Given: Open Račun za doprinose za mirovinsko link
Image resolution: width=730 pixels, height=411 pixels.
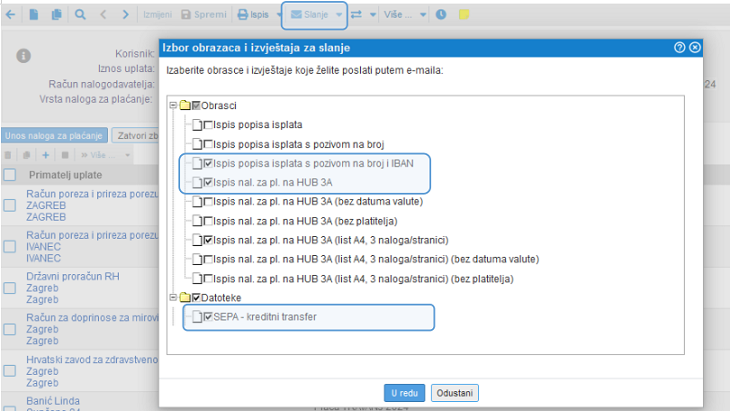Looking at the screenshot, I should [x=92, y=318].
